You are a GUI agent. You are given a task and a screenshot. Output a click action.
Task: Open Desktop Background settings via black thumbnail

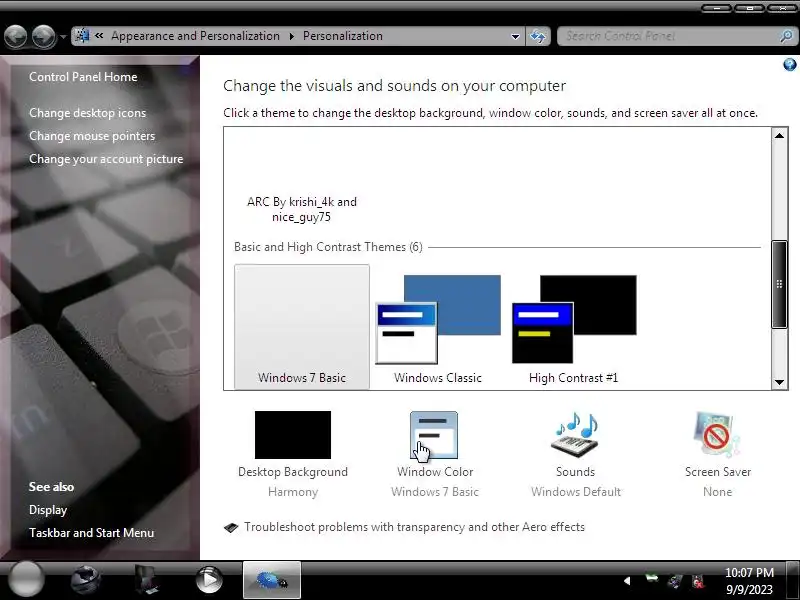(292, 435)
